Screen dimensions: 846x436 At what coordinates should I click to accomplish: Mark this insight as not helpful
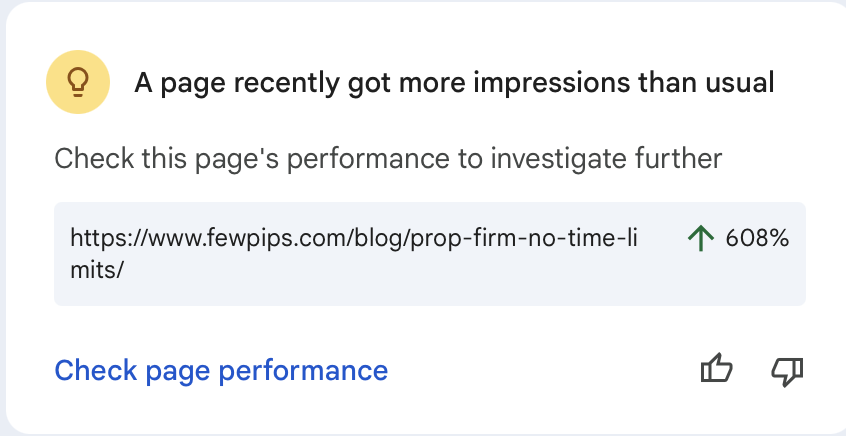pyautogui.click(x=787, y=371)
